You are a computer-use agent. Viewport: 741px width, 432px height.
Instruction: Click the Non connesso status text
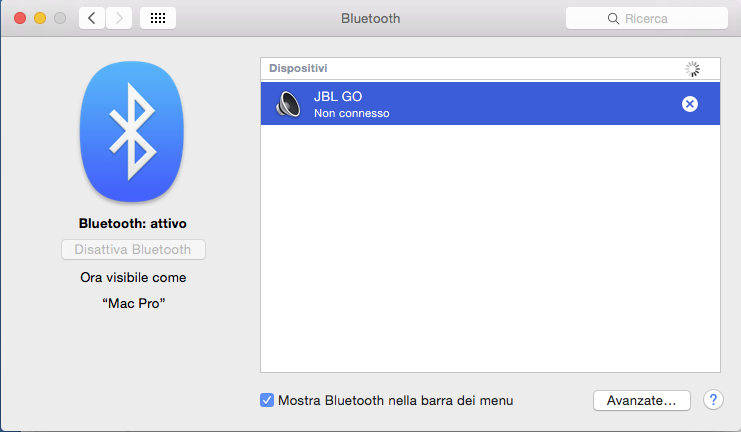pyautogui.click(x=352, y=113)
